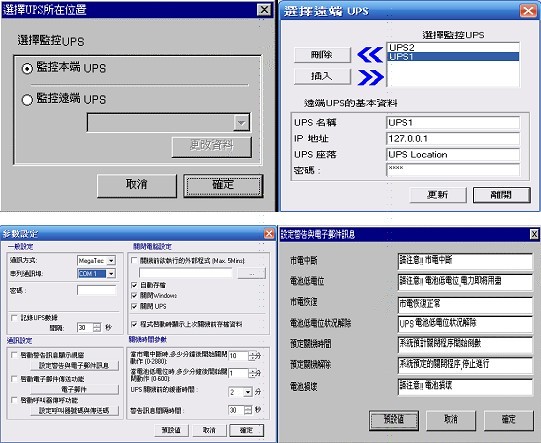The image size is (541, 443).
Task: Click the left double-arrow remove icon
Action: click(x=370, y=55)
